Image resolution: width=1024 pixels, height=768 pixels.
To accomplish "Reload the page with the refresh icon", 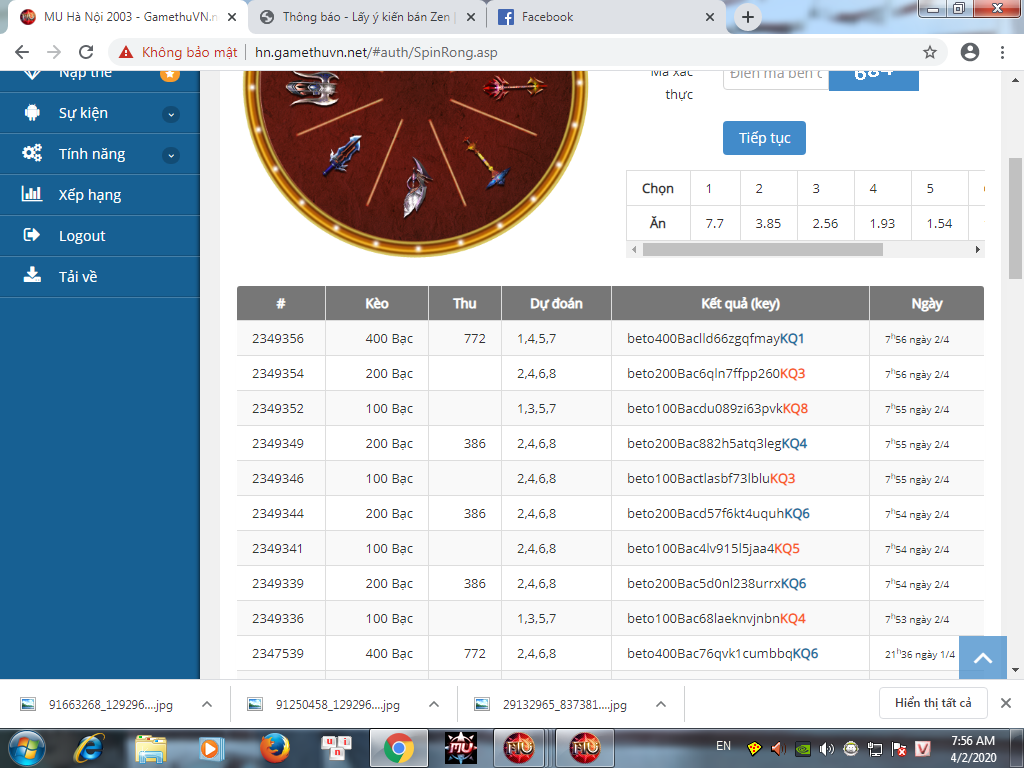I will pos(86,52).
